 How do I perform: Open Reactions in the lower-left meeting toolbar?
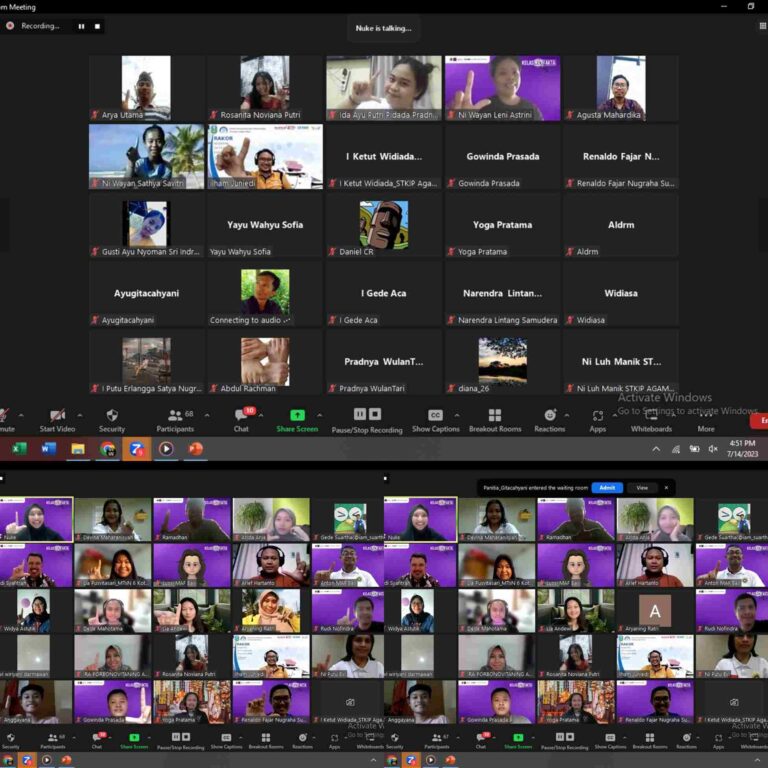[x=303, y=741]
